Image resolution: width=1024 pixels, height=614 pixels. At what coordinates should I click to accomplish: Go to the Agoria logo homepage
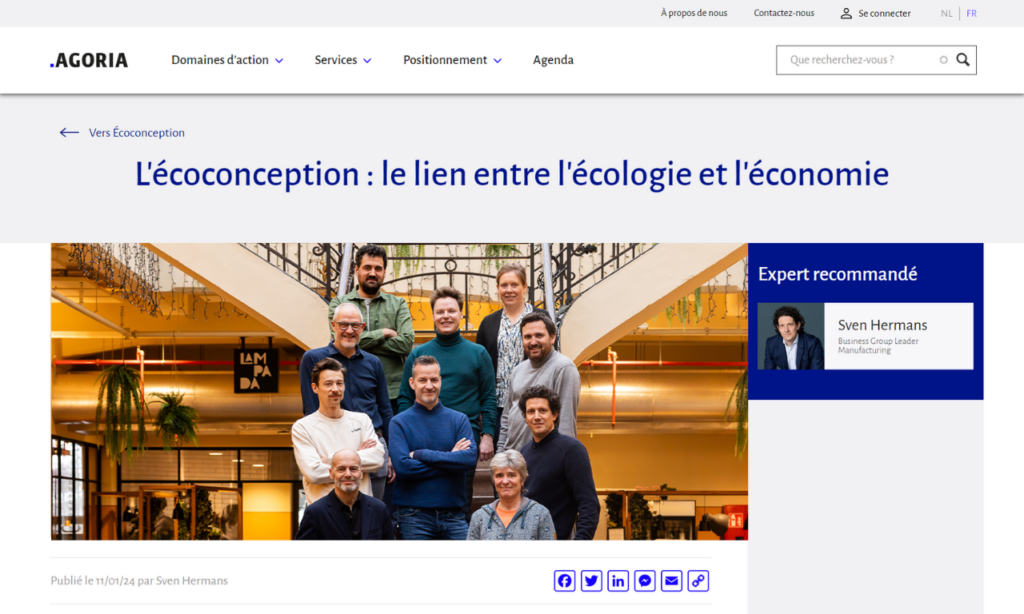[89, 60]
